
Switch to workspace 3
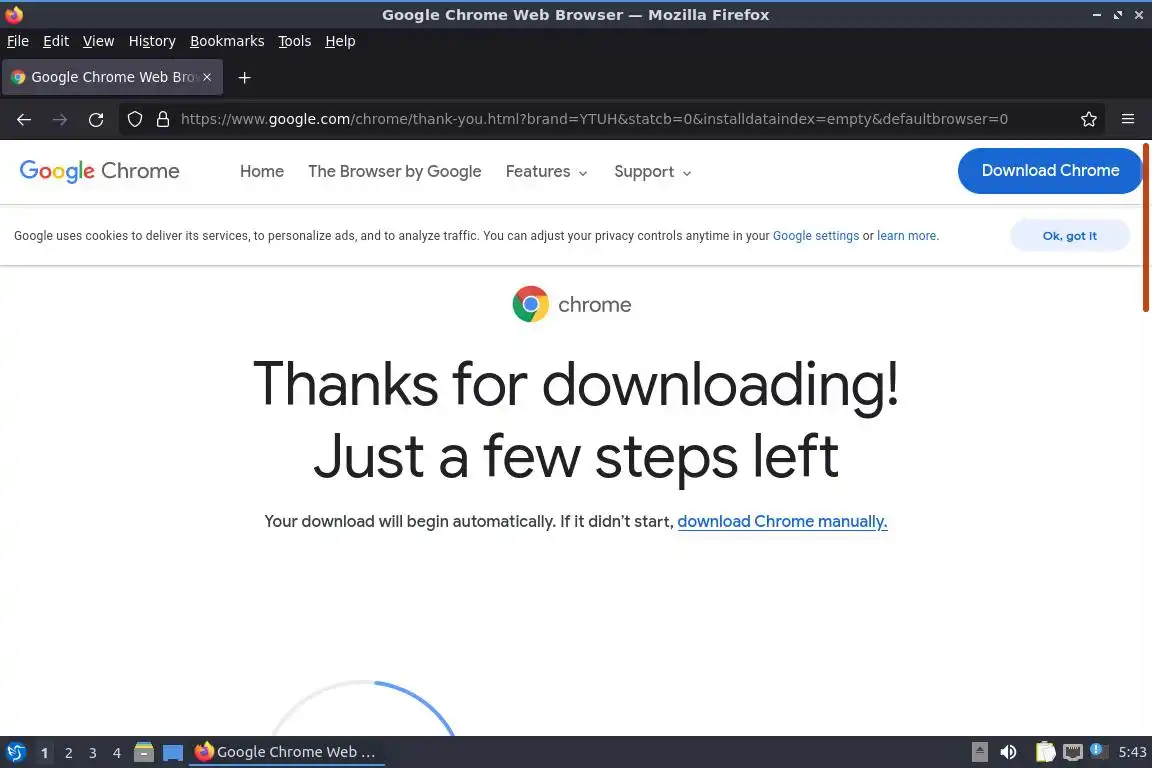pos(93,753)
